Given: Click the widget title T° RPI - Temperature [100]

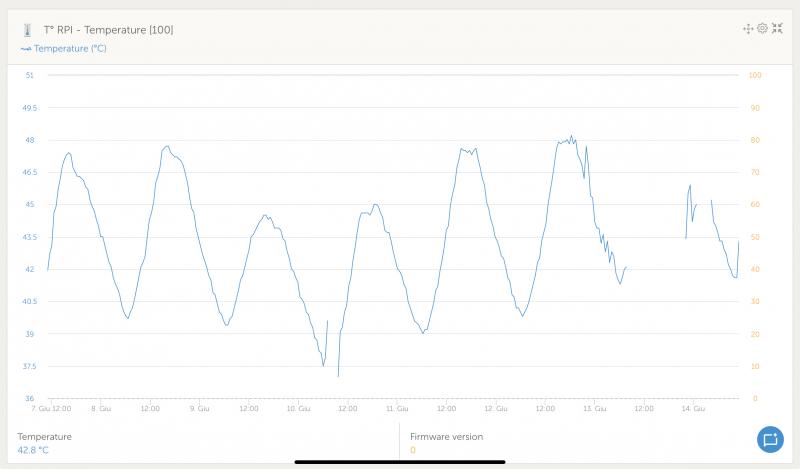Looking at the screenshot, I should pos(108,30).
